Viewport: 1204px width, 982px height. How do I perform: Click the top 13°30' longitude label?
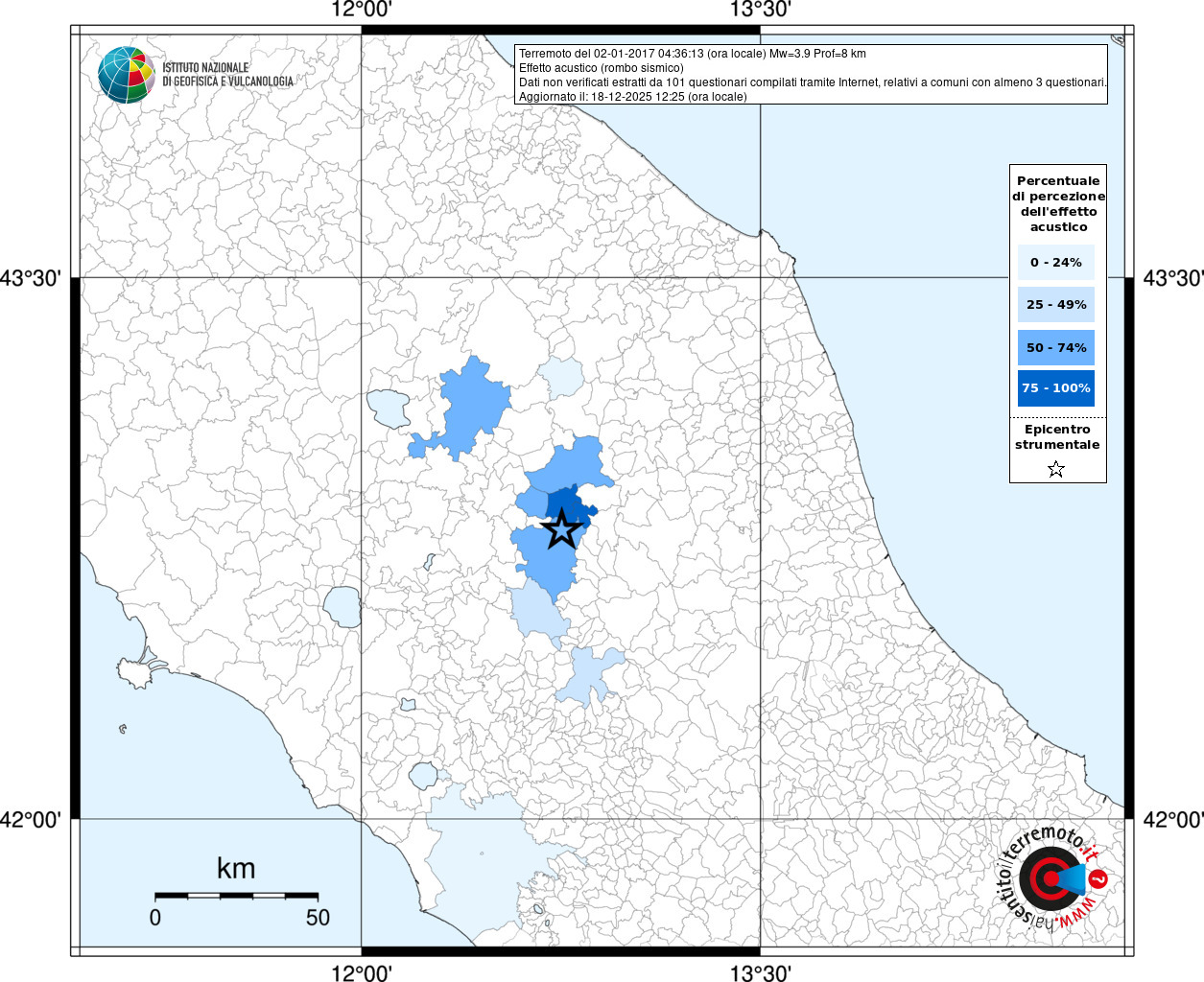[761, 10]
